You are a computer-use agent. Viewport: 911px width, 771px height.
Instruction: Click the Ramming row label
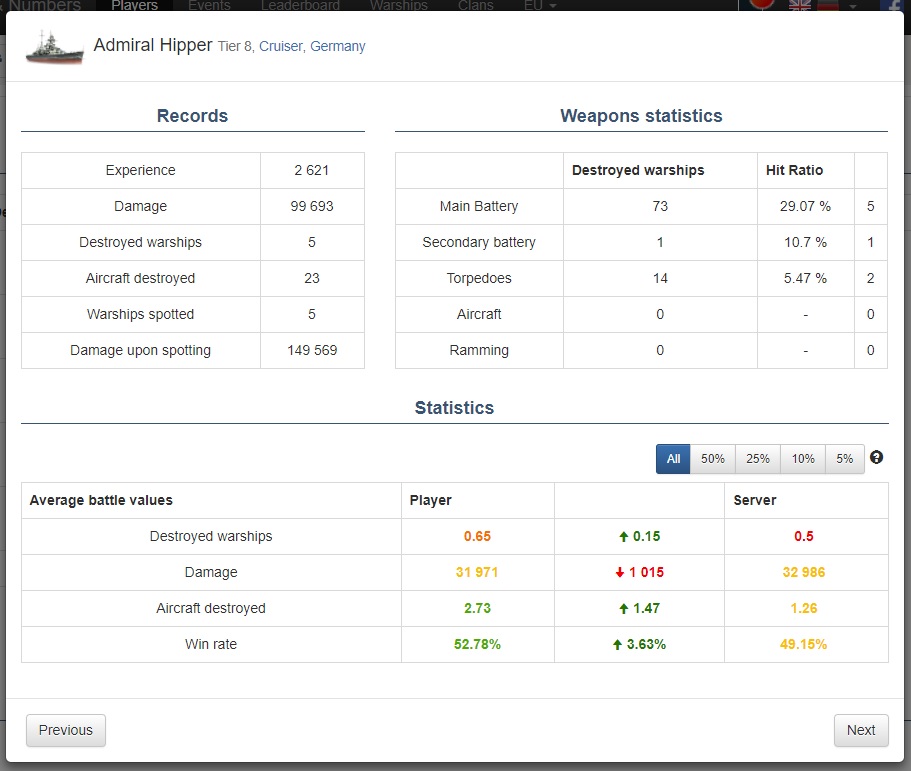479,350
